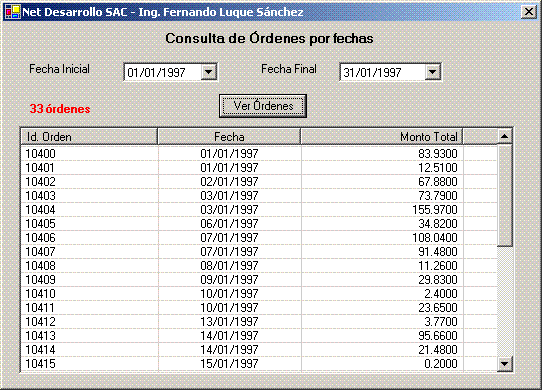
Task: Select order Id 10408 cell
Action: coord(90,266)
